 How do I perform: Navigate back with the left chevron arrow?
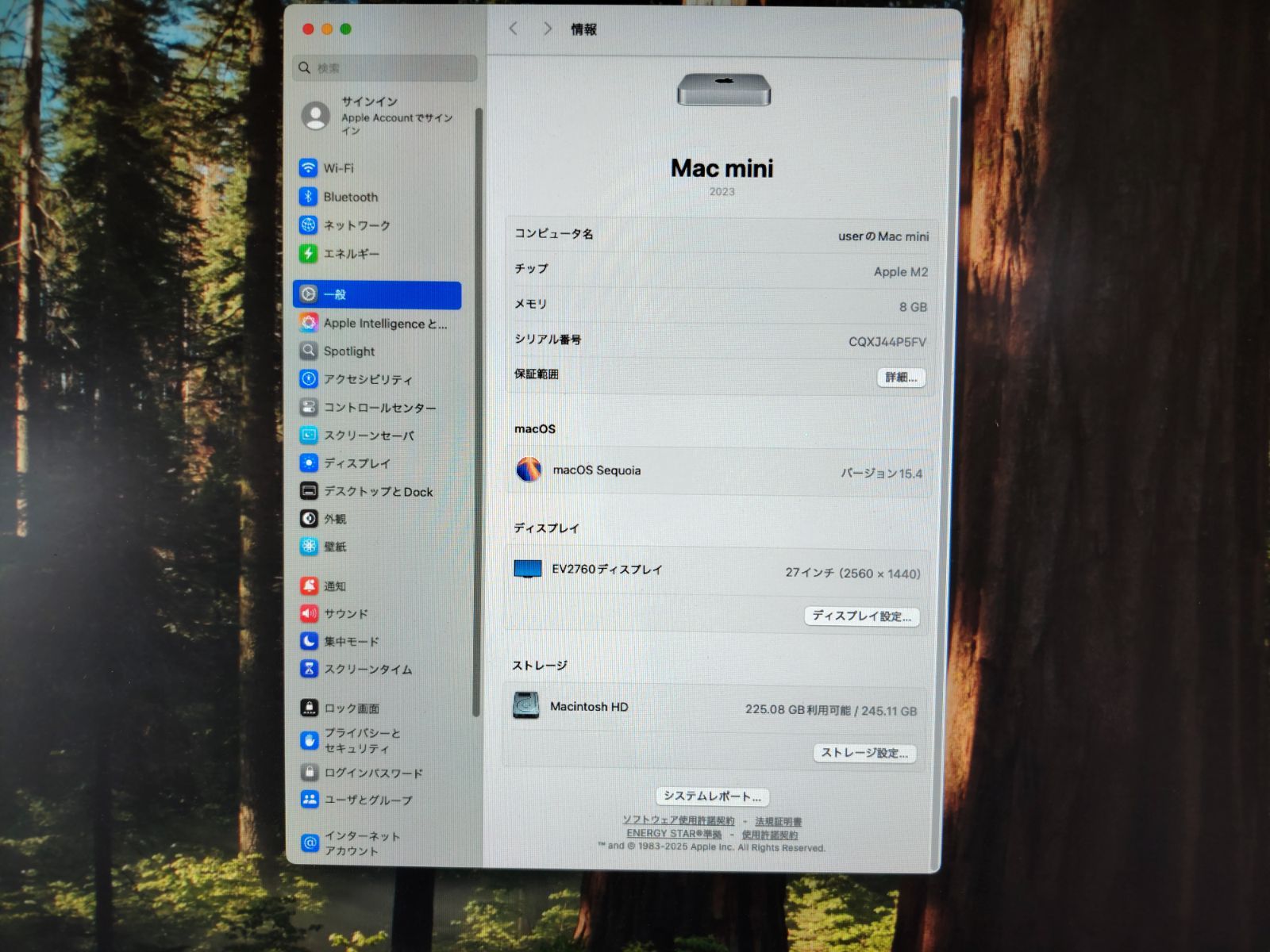point(513,29)
